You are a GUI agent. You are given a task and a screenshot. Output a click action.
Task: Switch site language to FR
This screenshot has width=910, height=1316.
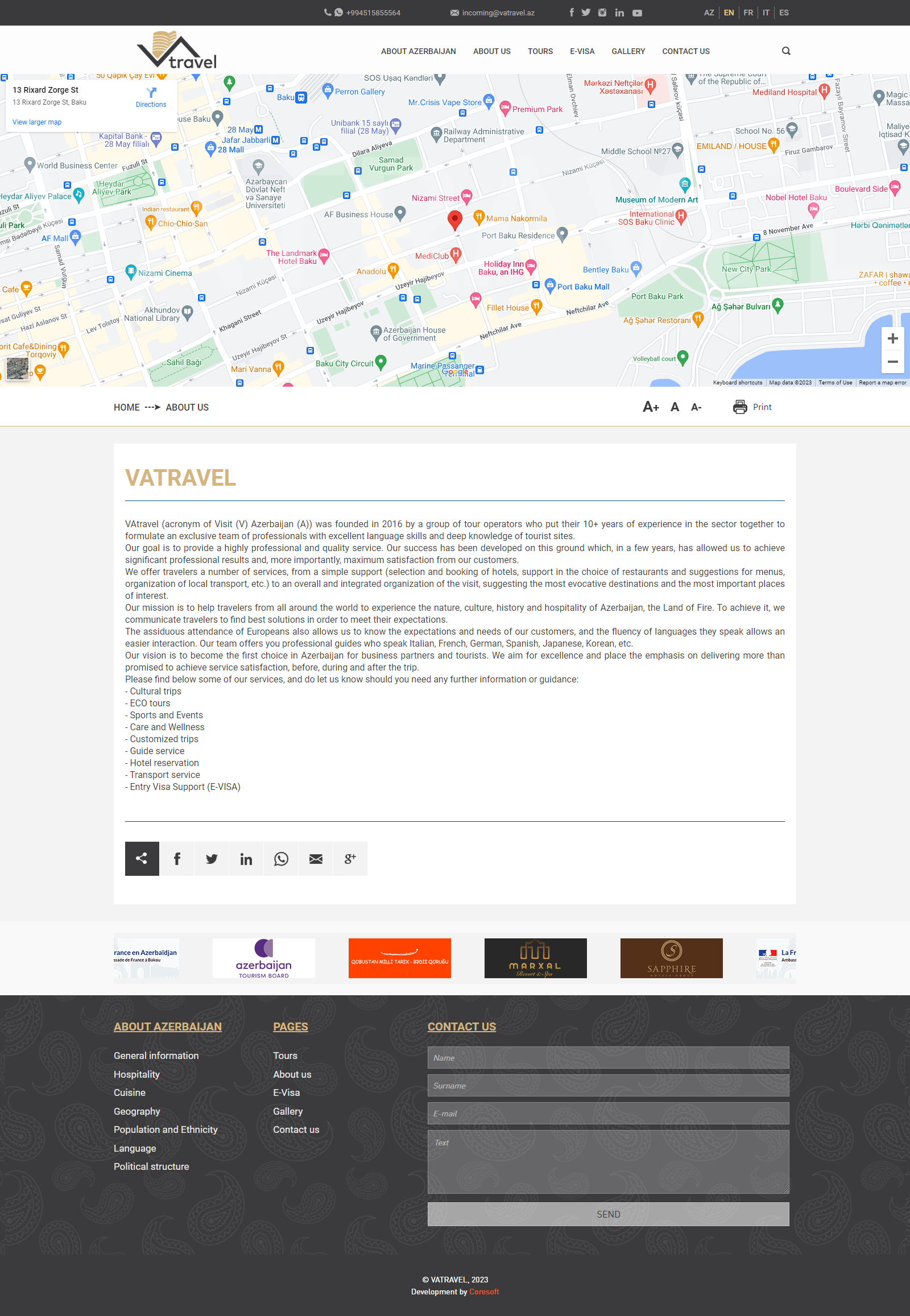748,13
